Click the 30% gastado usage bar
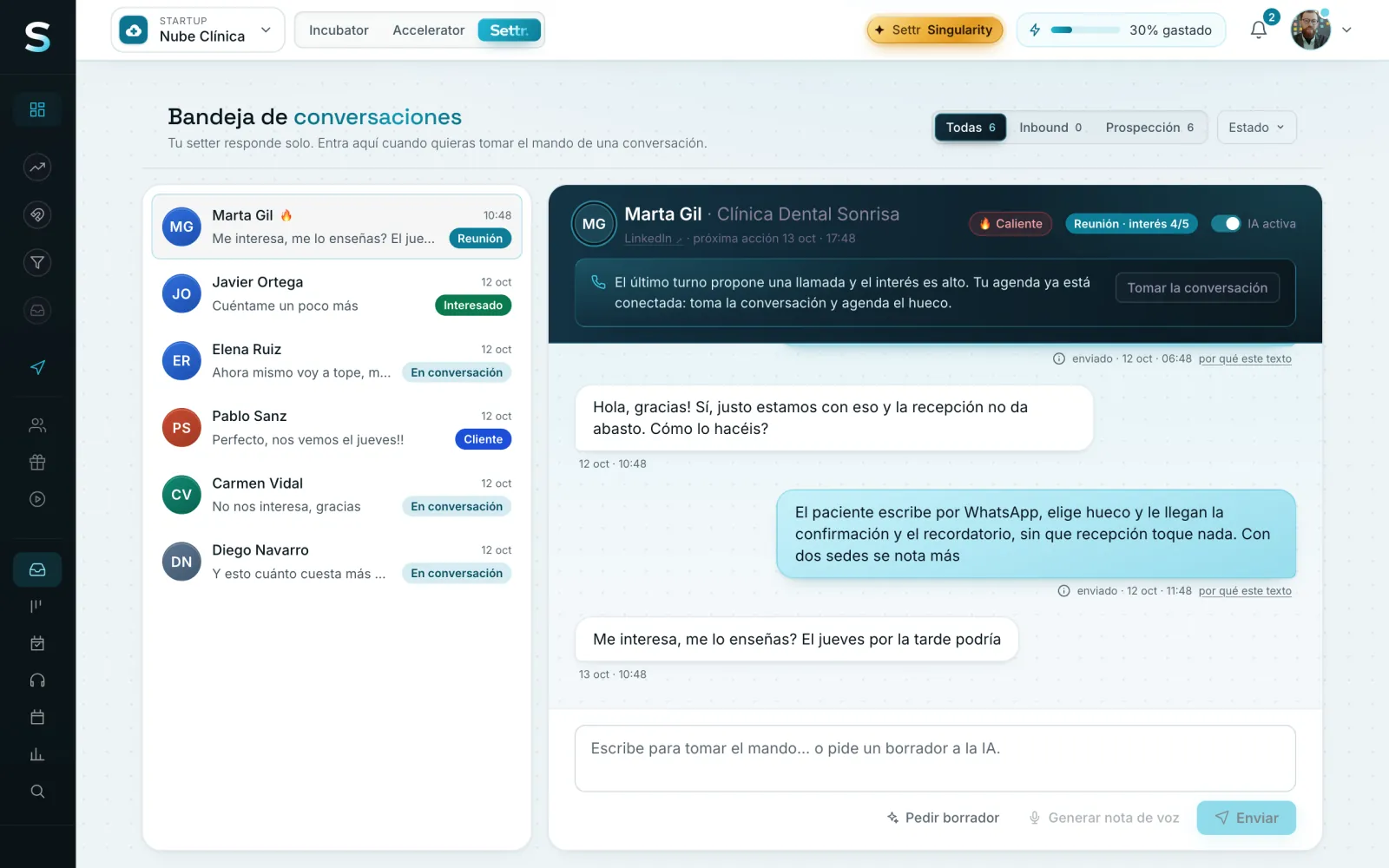This screenshot has width=1389, height=868. [x=1121, y=30]
